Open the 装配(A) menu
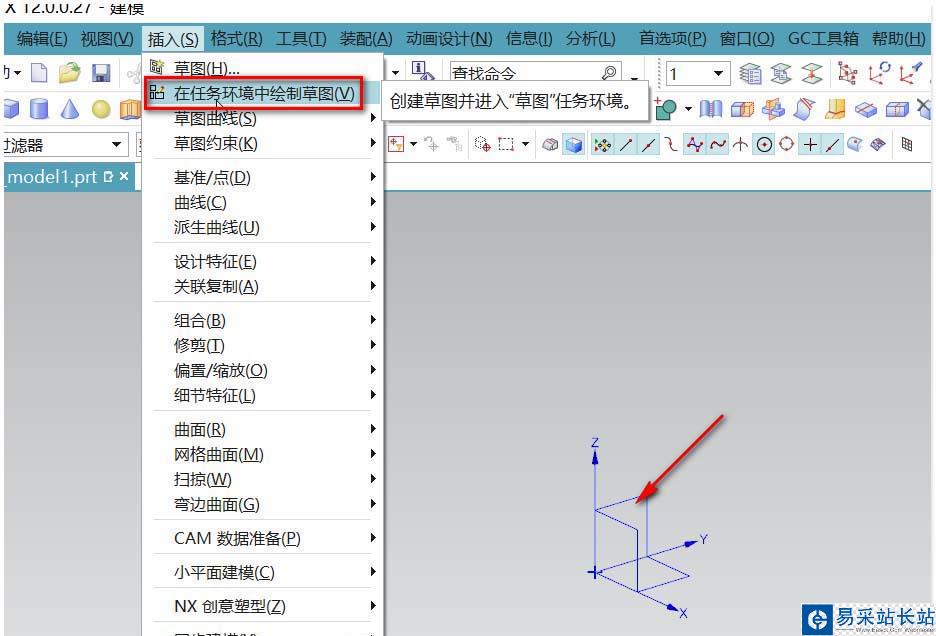 (x=366, y=39)
